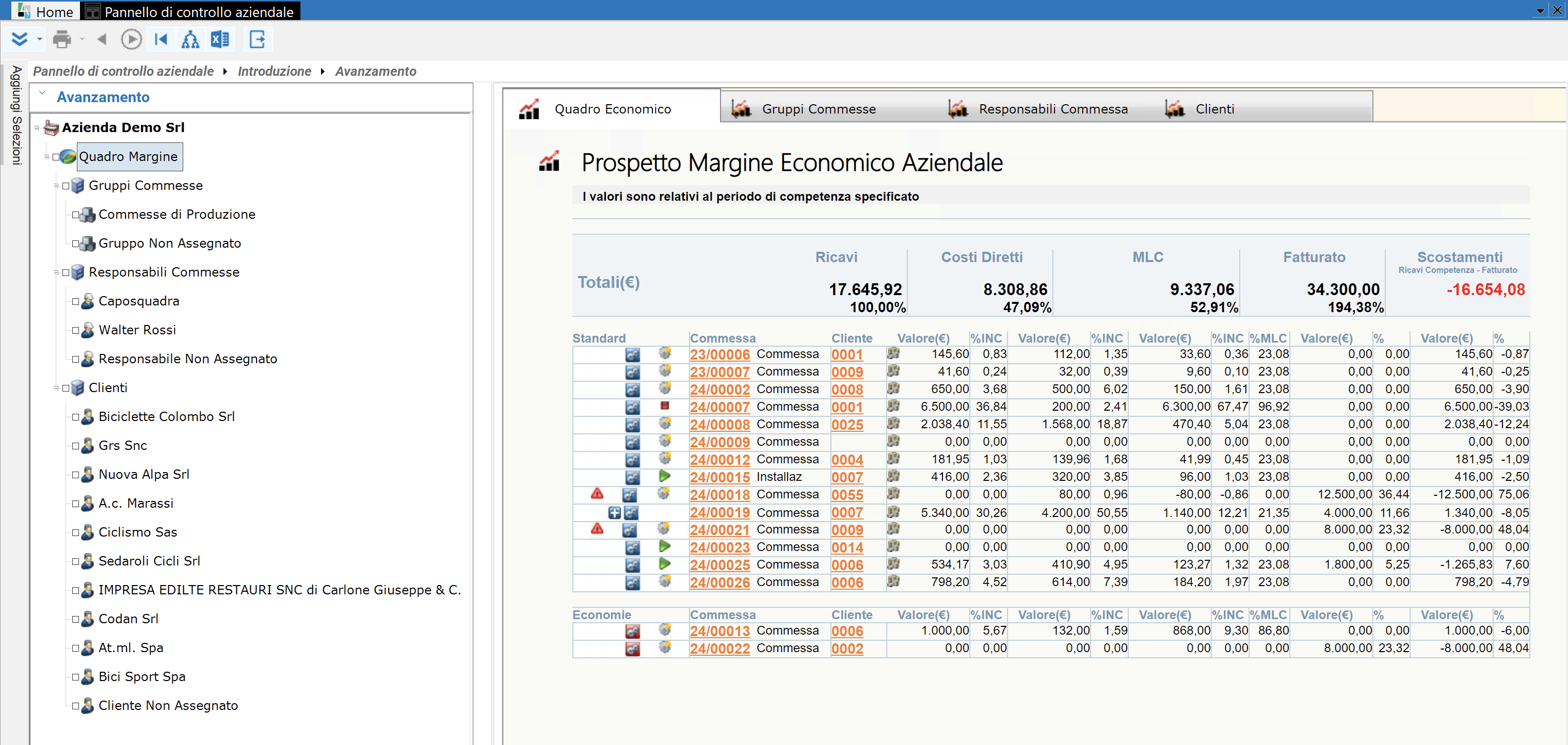Open commessa link 24/00019
Screen dimensions: 1568x745
pos(719,513)
